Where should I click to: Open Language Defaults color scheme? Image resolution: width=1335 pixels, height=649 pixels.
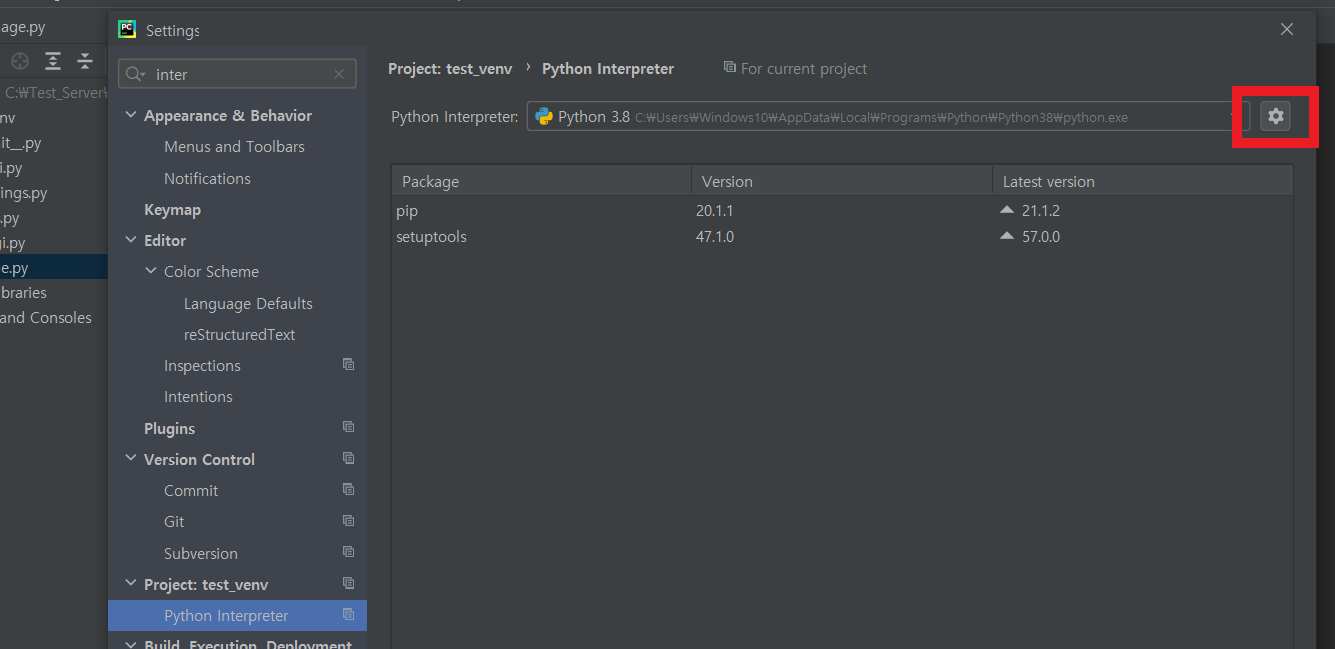(x=248, y=303)
